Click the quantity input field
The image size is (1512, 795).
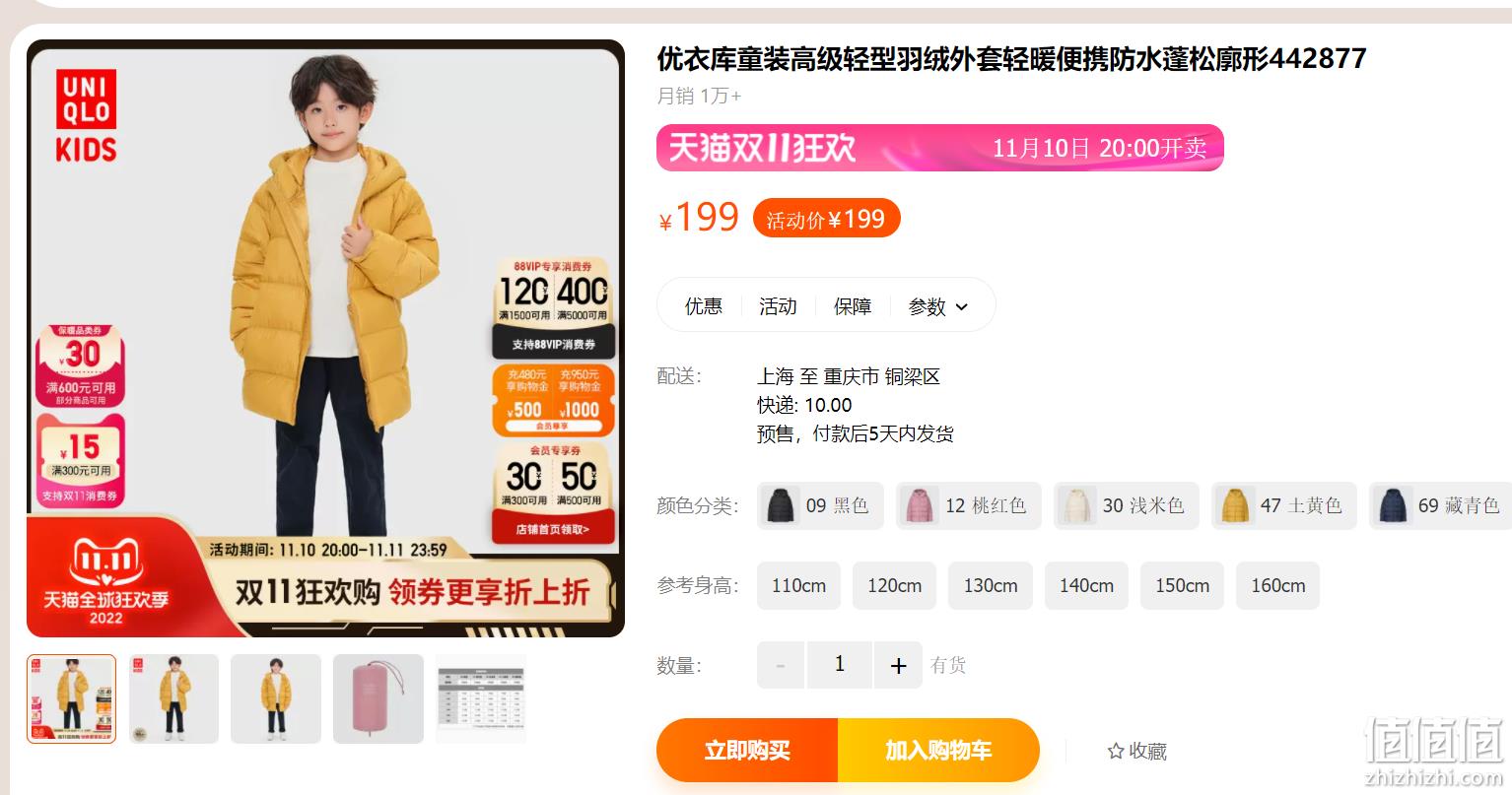[x=840, y=666]
